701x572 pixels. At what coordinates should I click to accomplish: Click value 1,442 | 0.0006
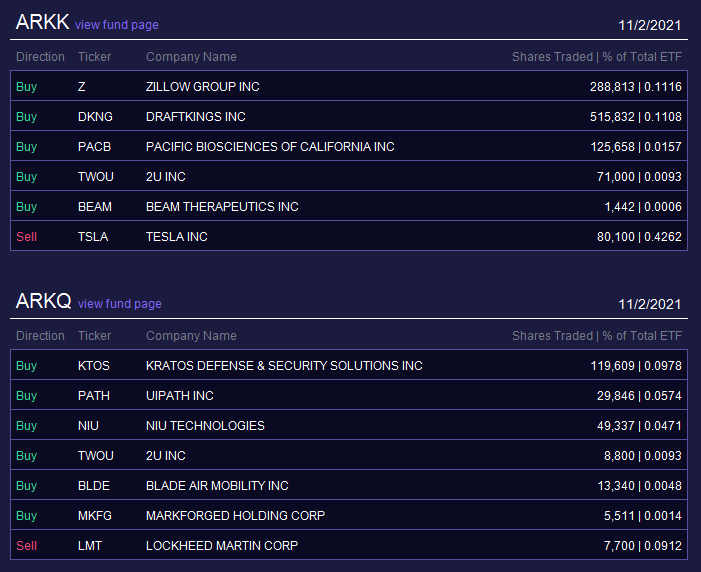643,207
